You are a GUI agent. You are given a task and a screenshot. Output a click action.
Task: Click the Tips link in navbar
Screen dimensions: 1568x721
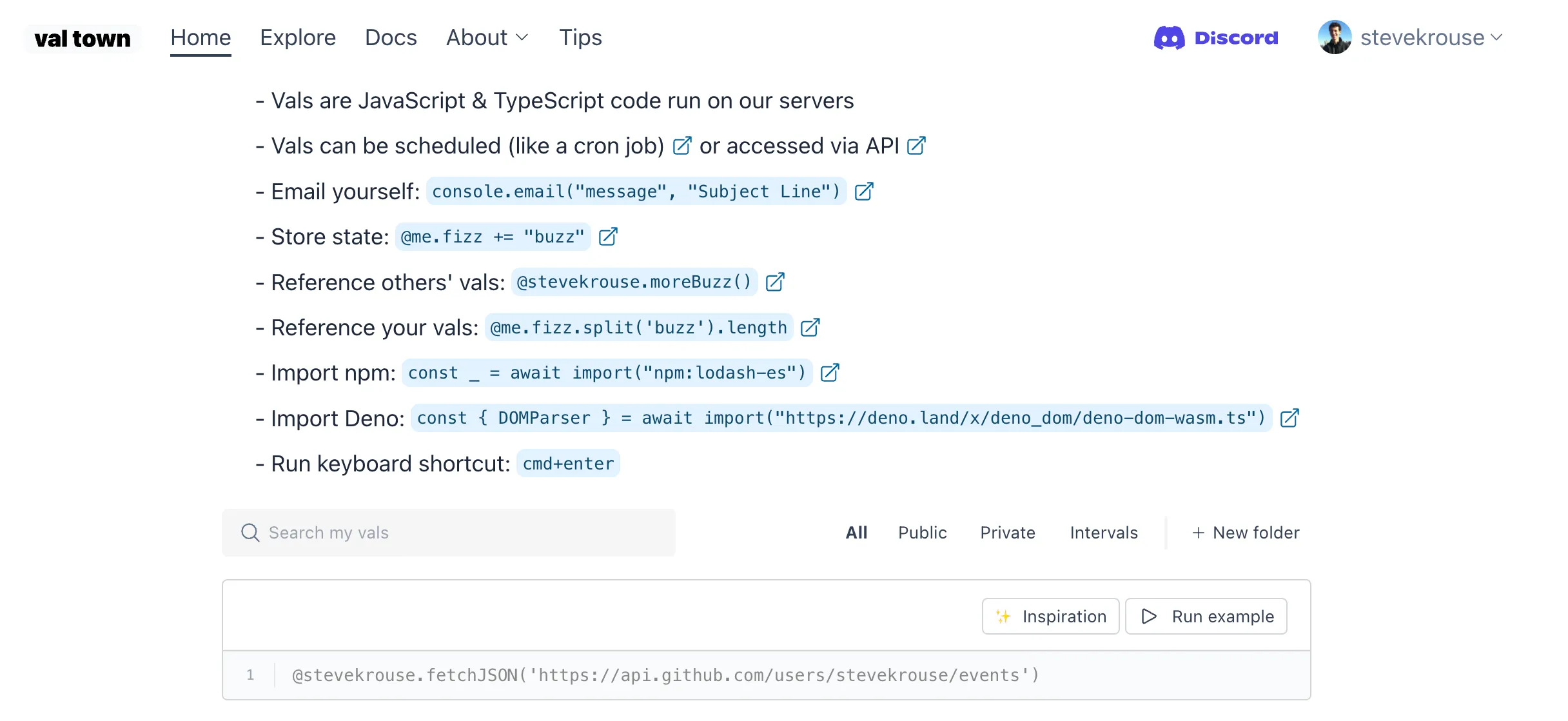[580, 37]
